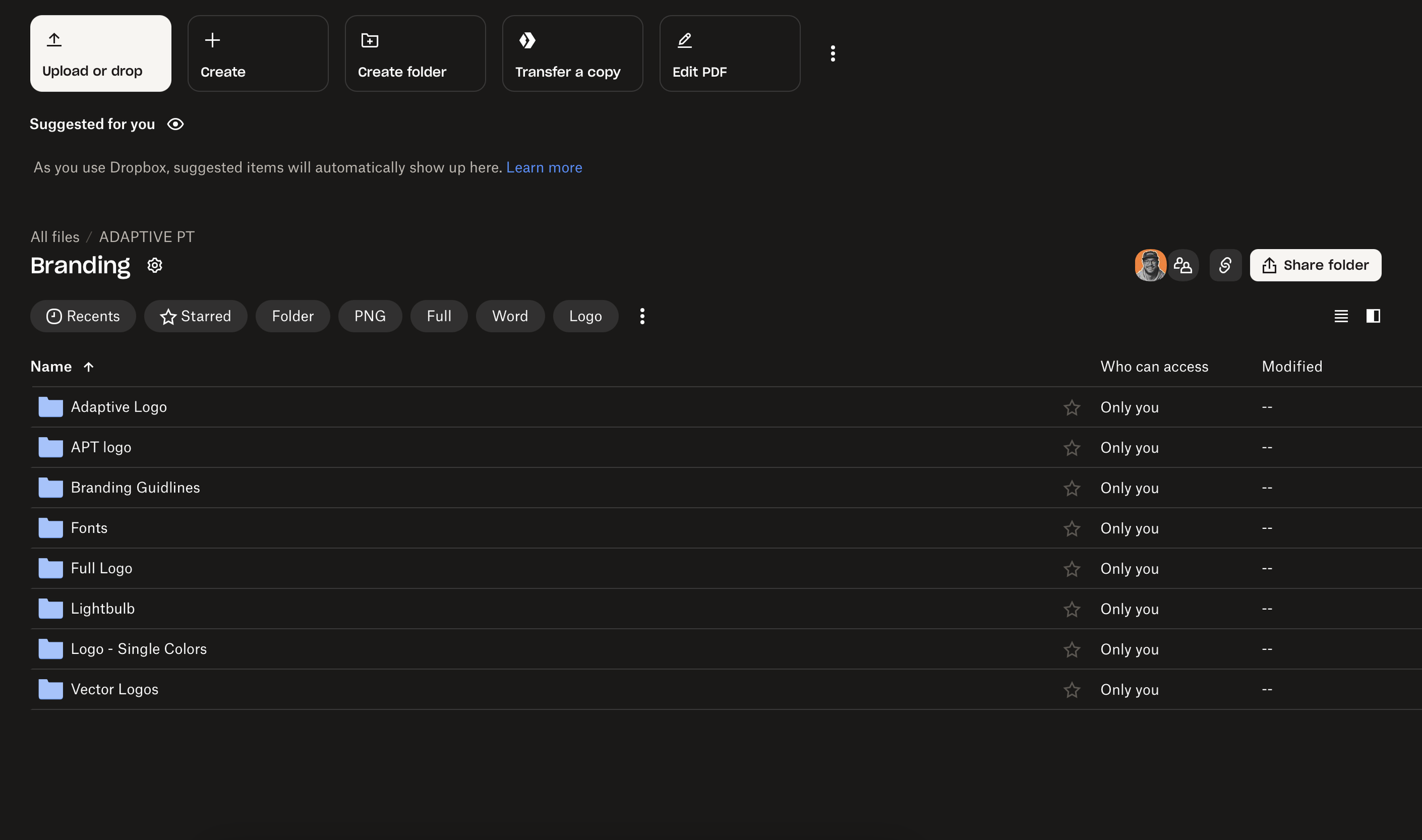Click Create folder
This screenshot has width=1422, height=840.
point(415,53)
